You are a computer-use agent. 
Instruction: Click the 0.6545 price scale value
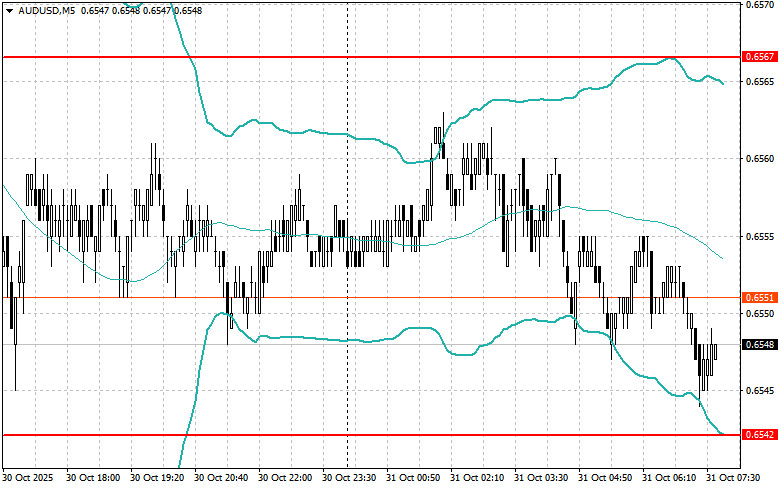pos(760,391)
